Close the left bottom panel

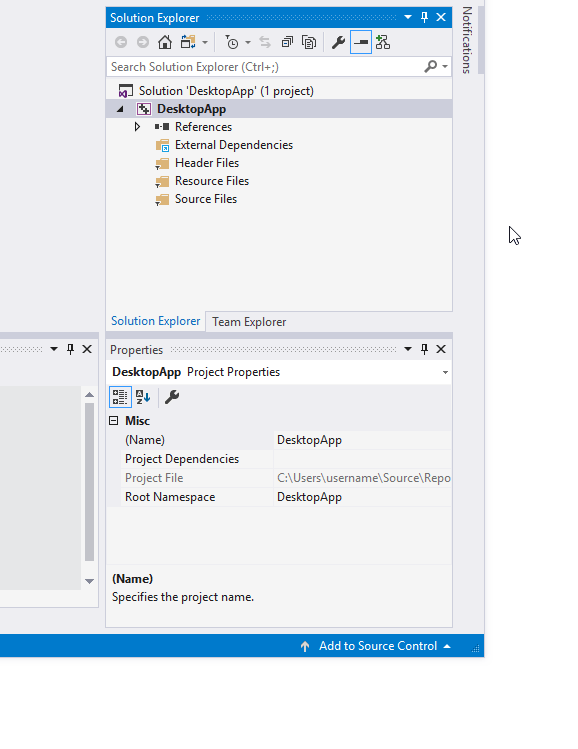(87, 349)
